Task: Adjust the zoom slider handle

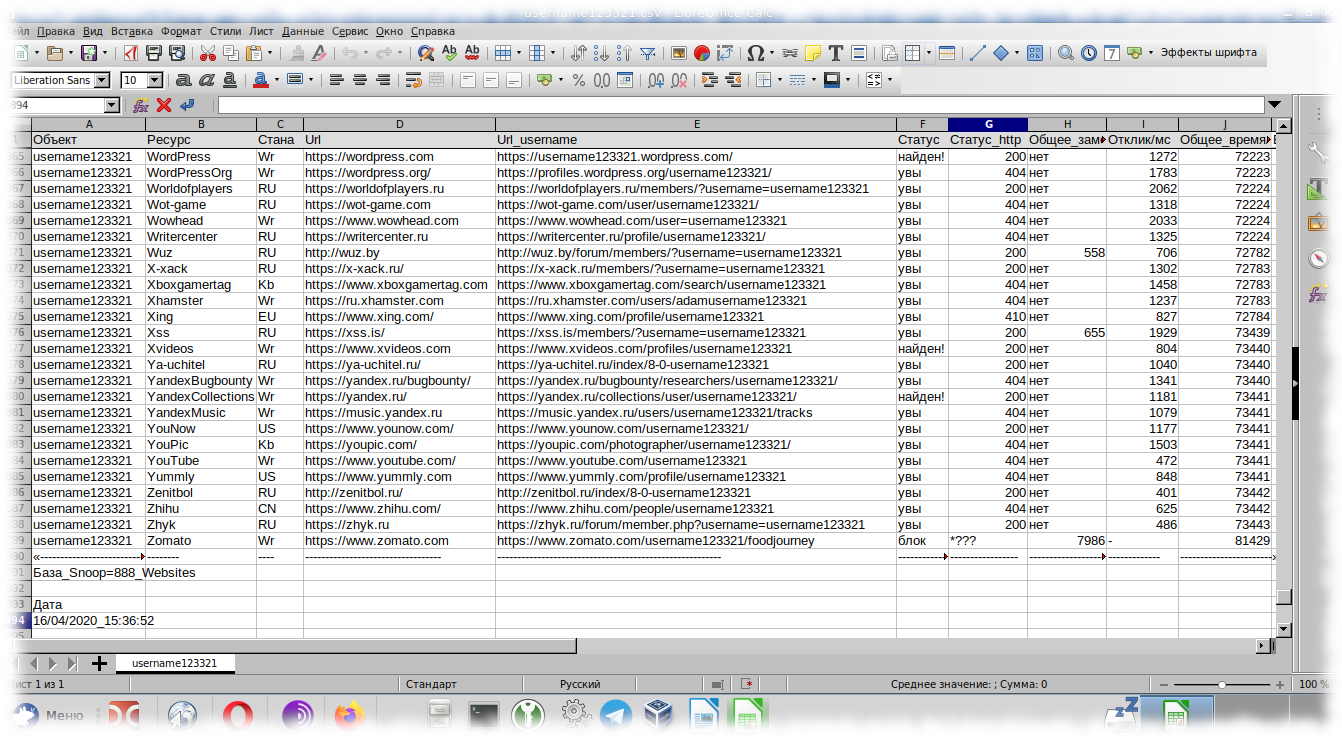Action: [1221, 685]
